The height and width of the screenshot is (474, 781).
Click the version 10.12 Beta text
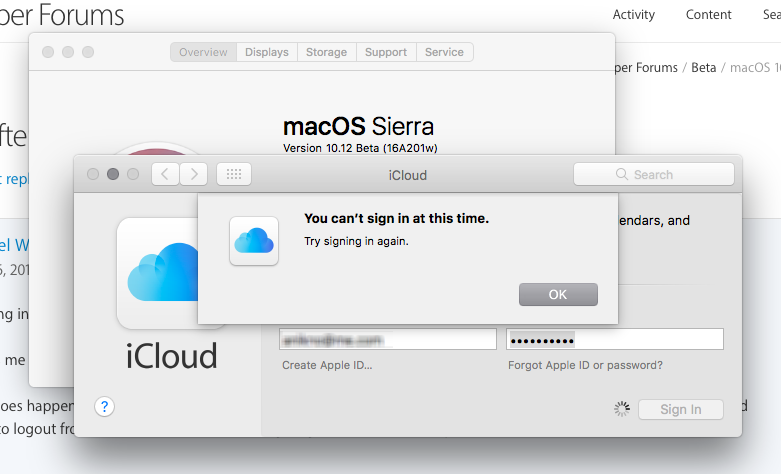tap(360, 148)
